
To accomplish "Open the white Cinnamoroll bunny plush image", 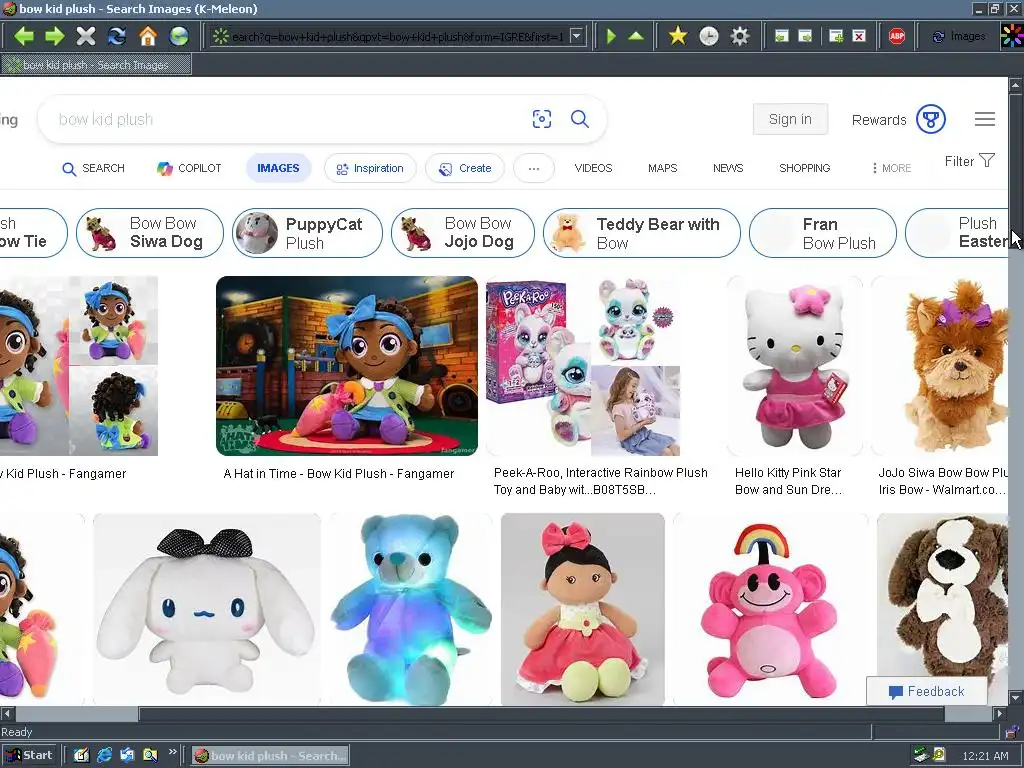I will click(x=207, y=609).
